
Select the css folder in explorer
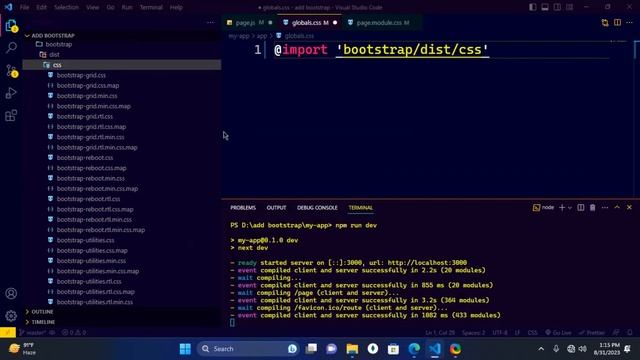[122, 65]
